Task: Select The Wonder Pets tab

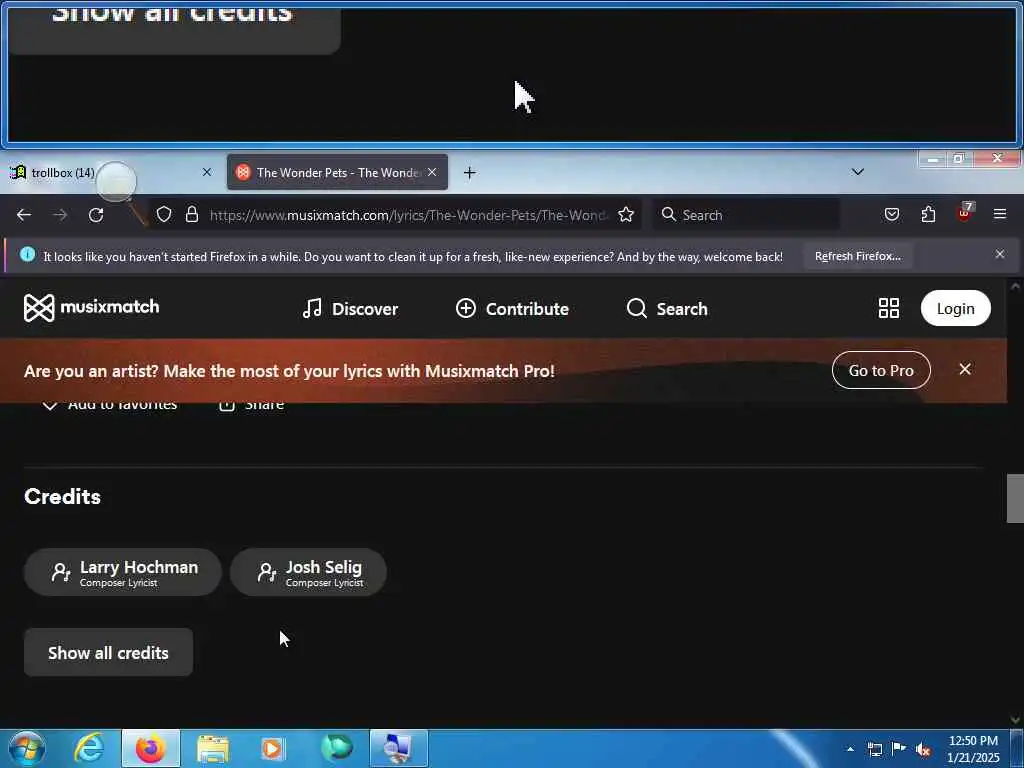Action: (338, 172)
